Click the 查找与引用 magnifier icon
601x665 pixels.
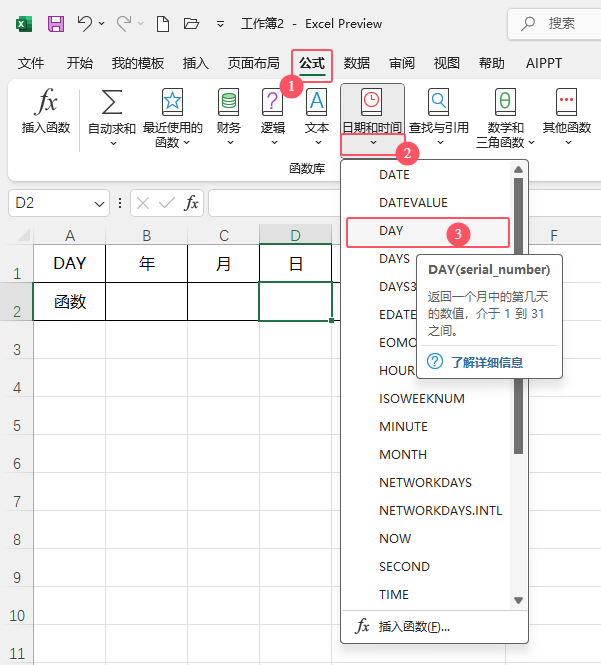(438, 102)
